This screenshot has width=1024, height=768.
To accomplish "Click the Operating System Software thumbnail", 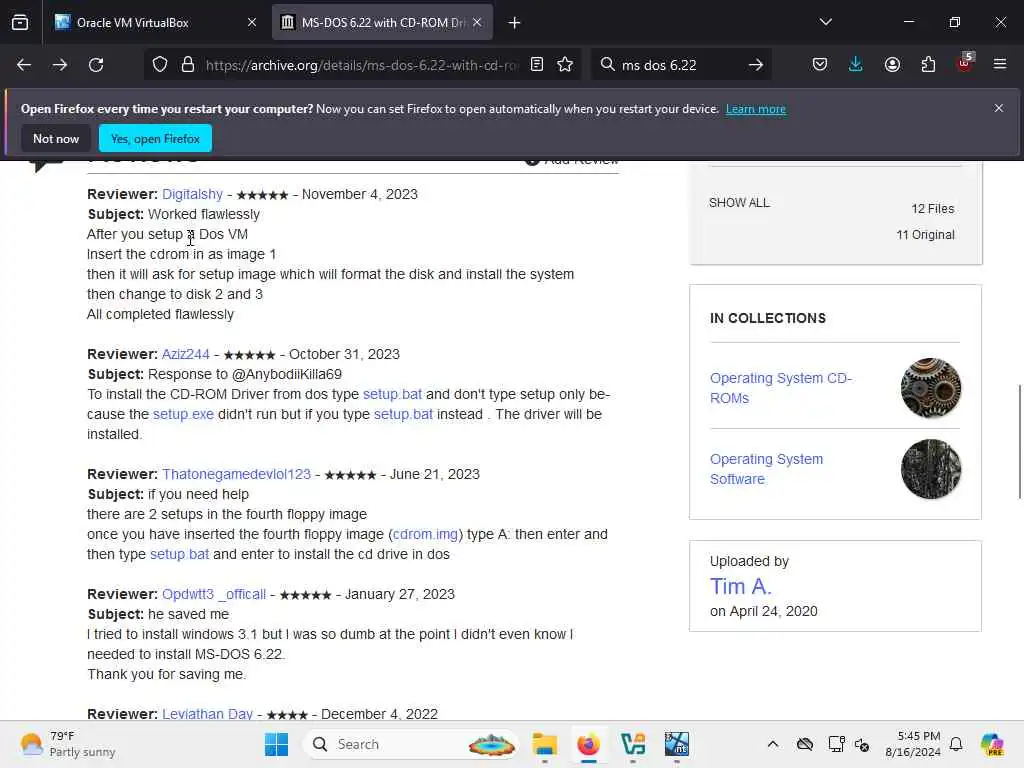I will (931, 469).
